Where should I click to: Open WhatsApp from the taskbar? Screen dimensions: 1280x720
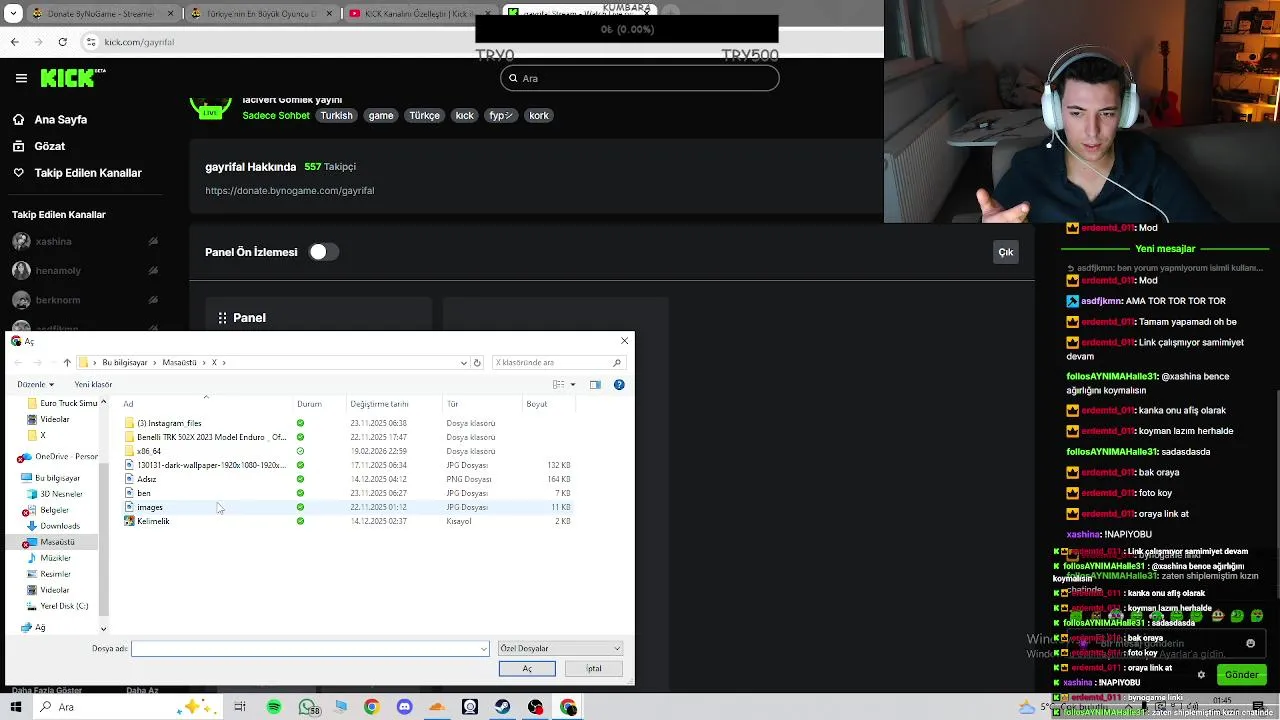tap(307, 707)
